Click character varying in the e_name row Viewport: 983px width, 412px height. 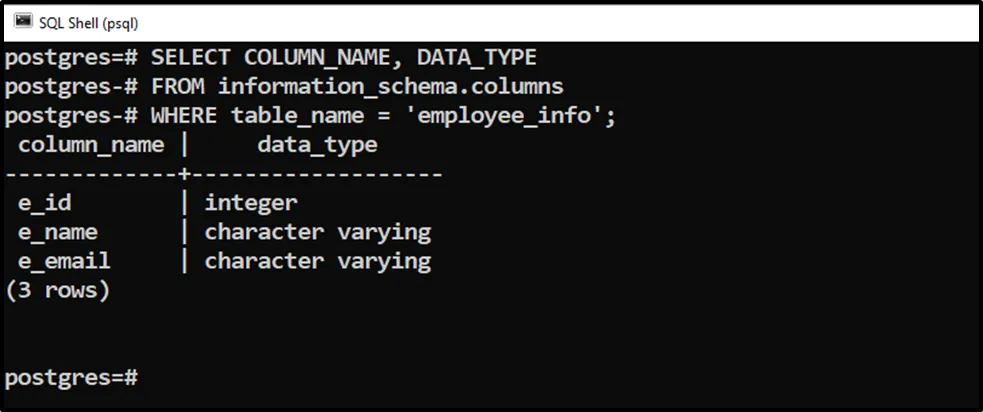click(317, 232)
